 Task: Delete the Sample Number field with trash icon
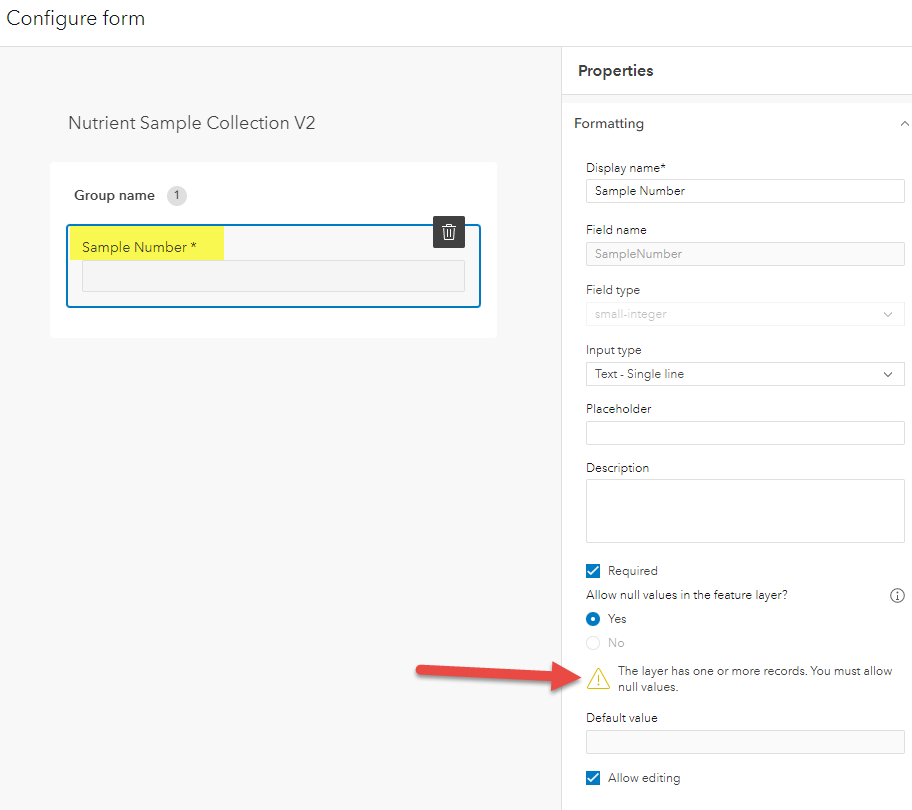[449, 232]
